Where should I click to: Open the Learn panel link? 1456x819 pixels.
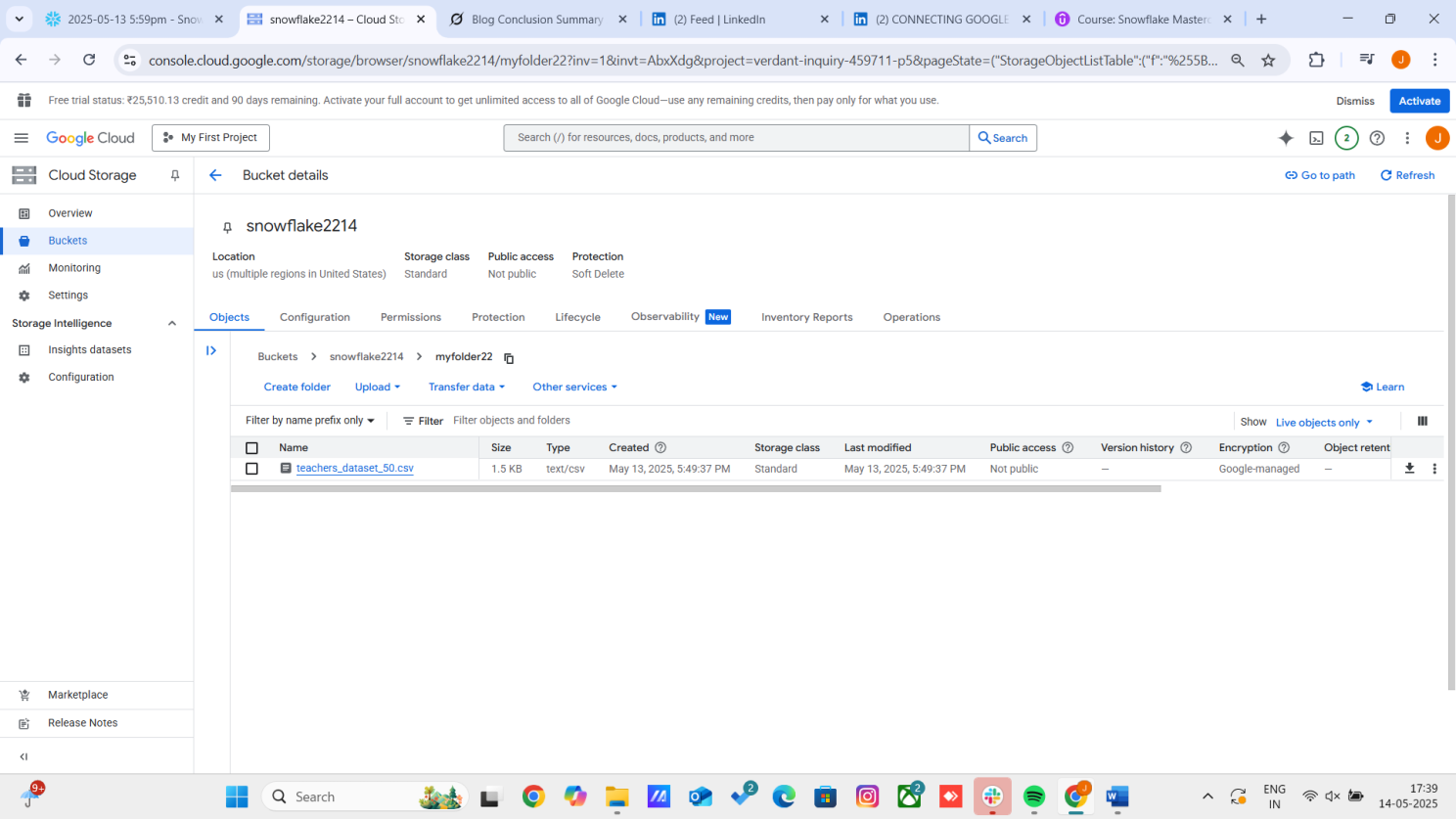[x=1383, y=387]
